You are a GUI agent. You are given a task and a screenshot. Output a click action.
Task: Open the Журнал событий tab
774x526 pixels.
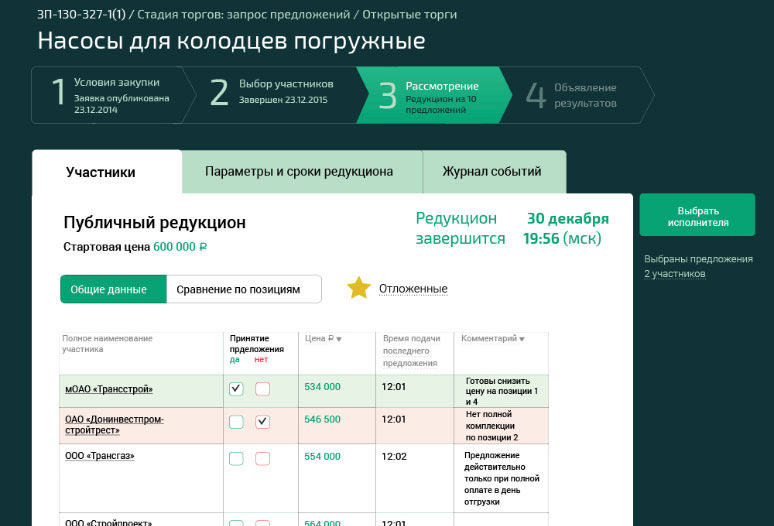click(492, 172)
